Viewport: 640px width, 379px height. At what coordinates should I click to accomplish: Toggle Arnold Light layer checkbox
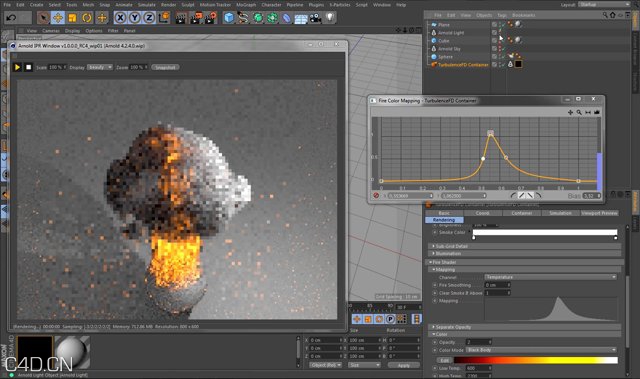(494, 32)
